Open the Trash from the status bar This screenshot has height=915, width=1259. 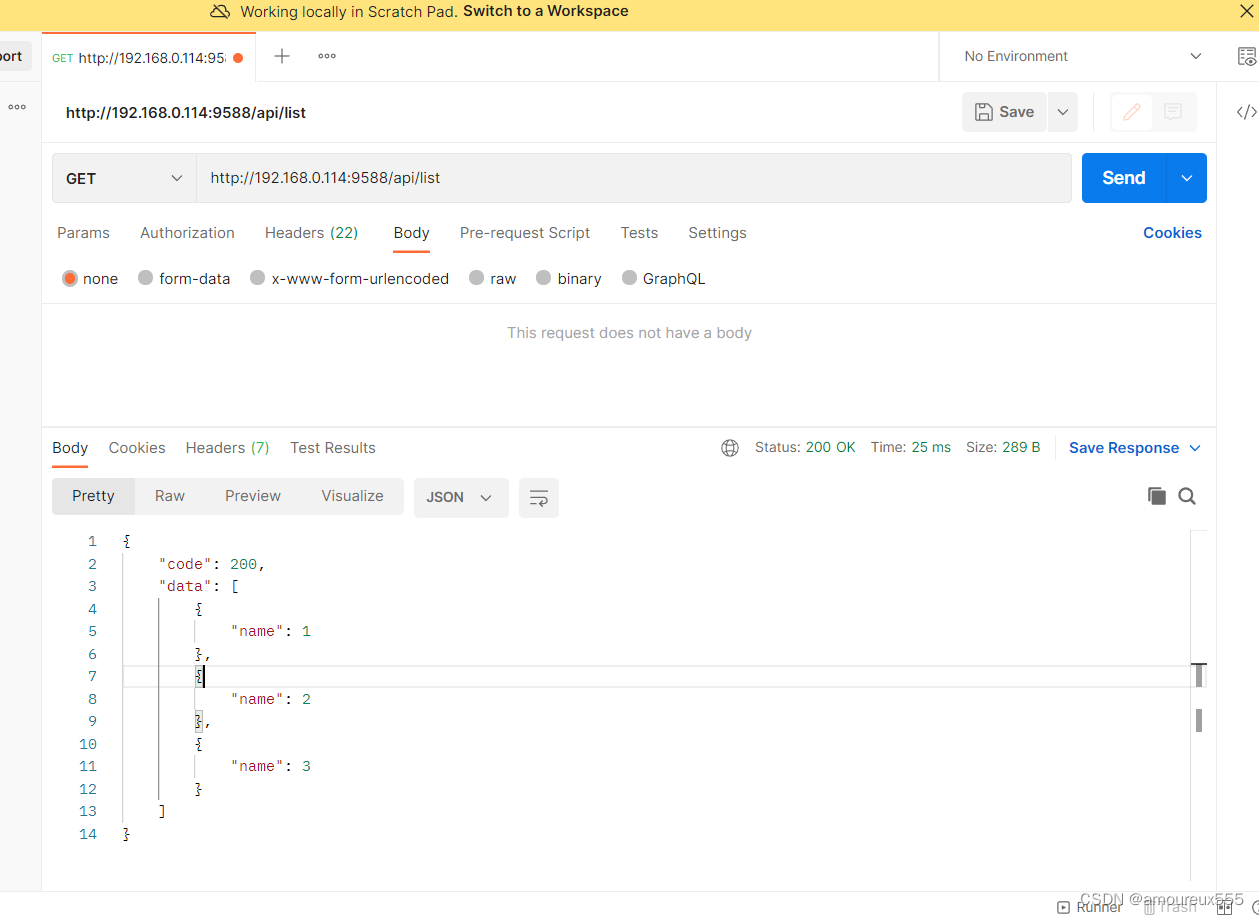pos(1173,906)
